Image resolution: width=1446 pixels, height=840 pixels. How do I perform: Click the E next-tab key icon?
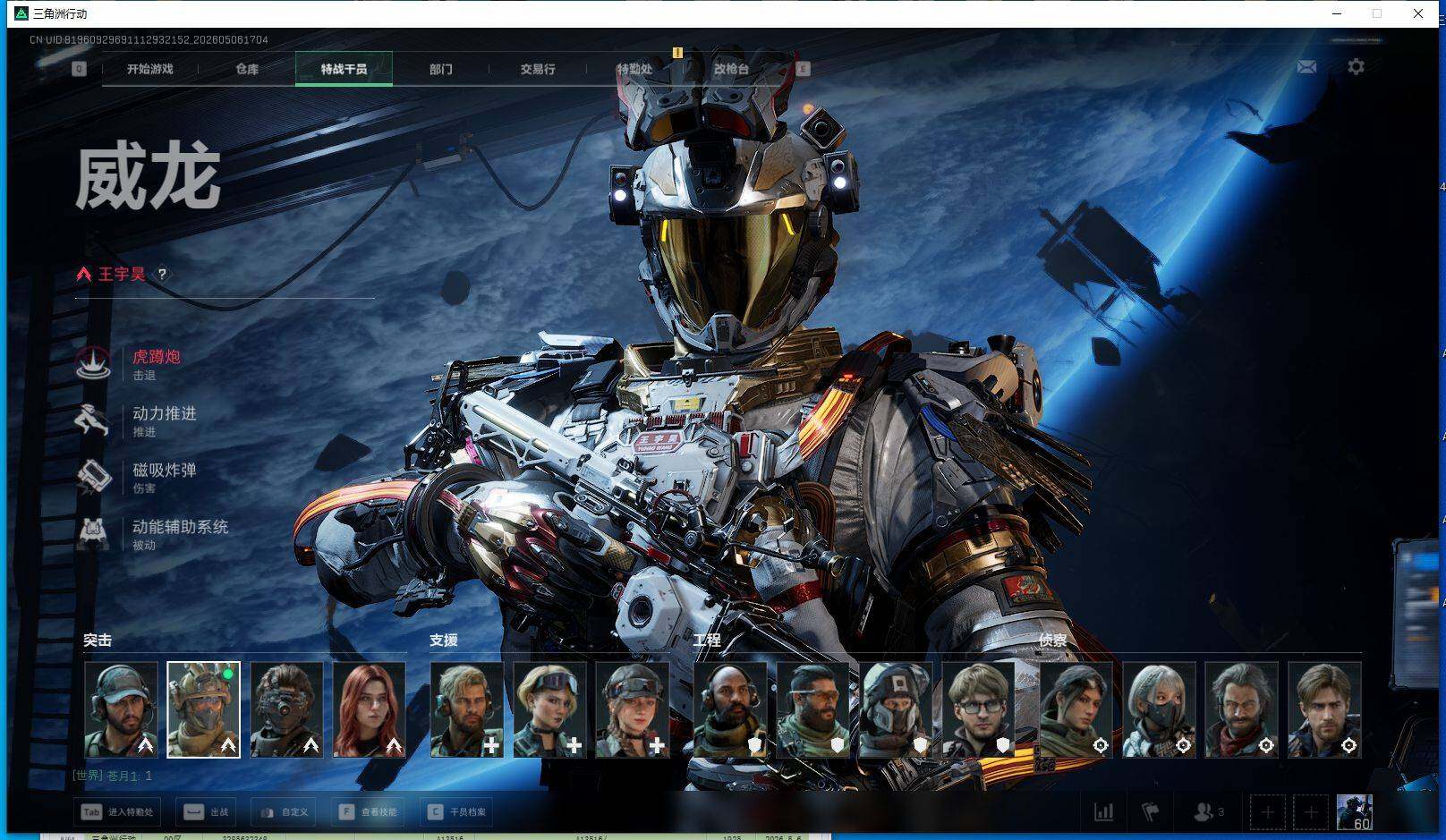click(803, 69)
